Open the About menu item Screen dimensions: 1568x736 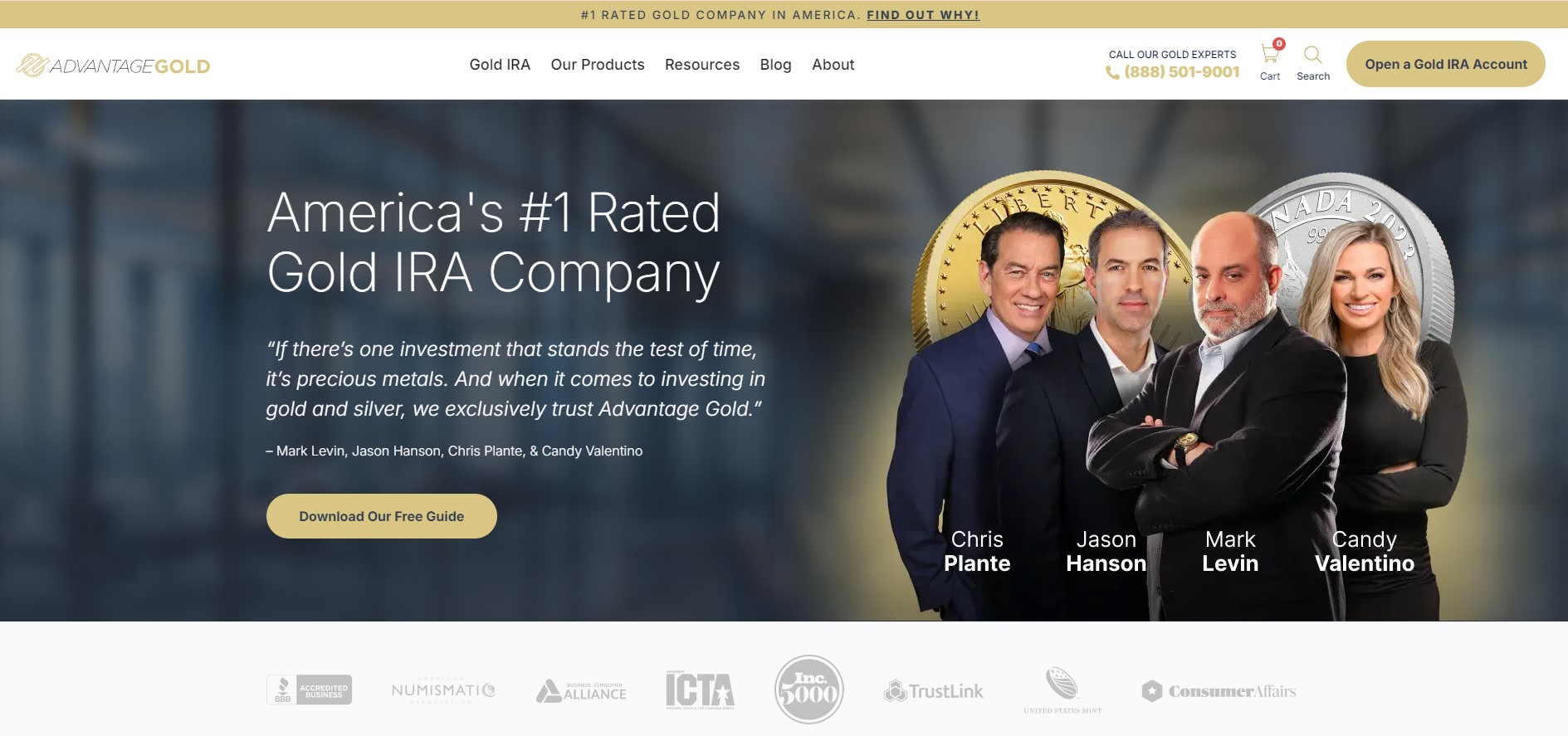[x=833, y=65]
